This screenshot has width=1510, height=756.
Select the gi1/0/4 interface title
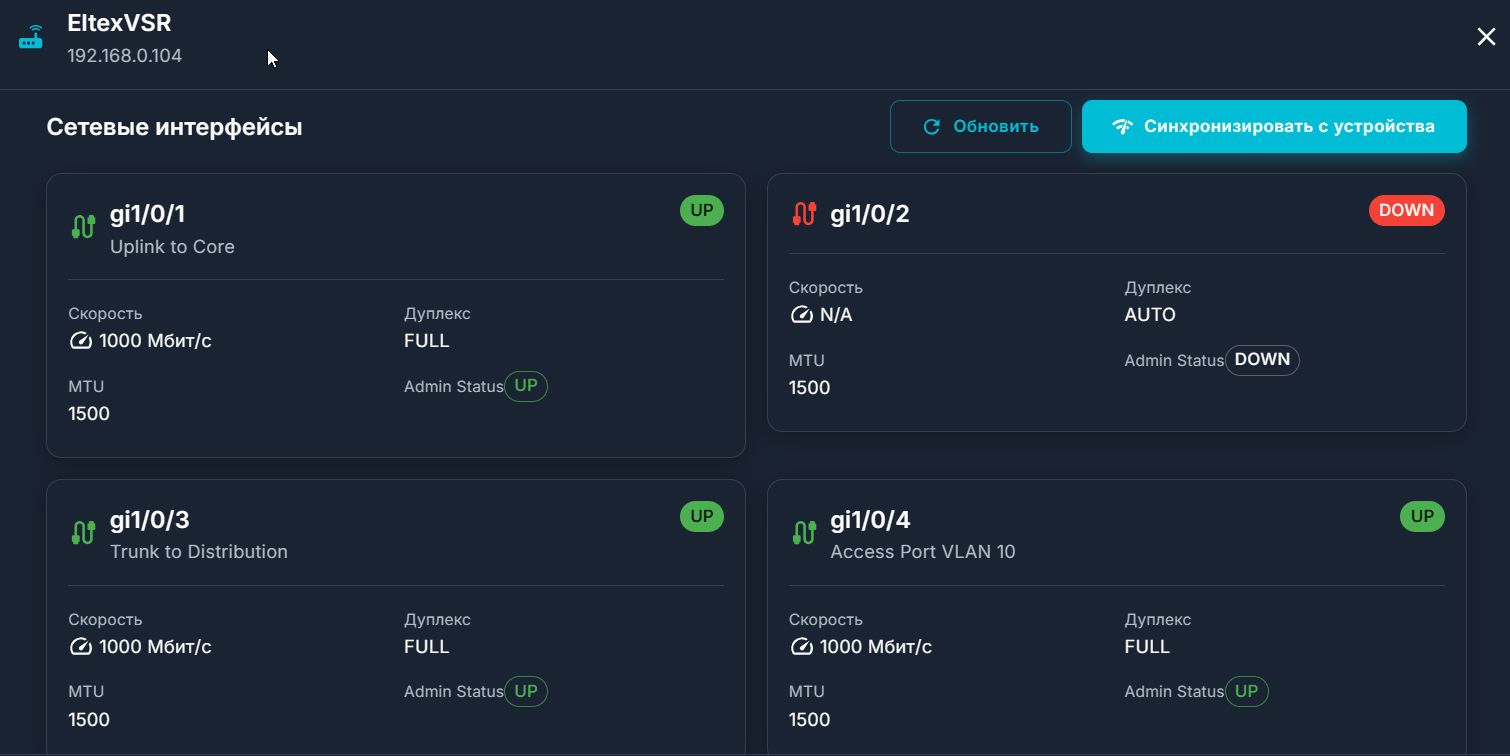(x=870, y=520)
